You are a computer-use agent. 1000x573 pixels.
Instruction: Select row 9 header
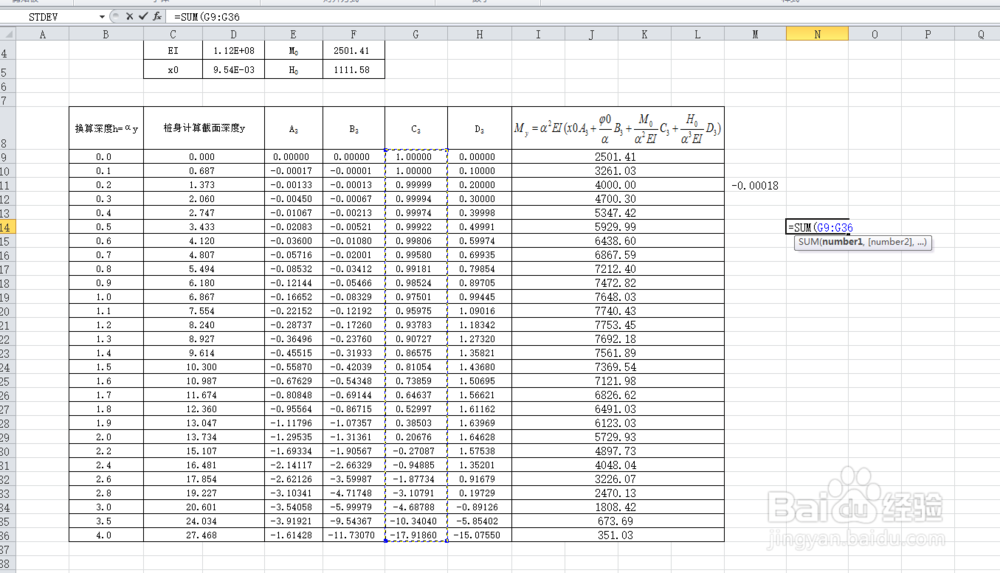8,157
